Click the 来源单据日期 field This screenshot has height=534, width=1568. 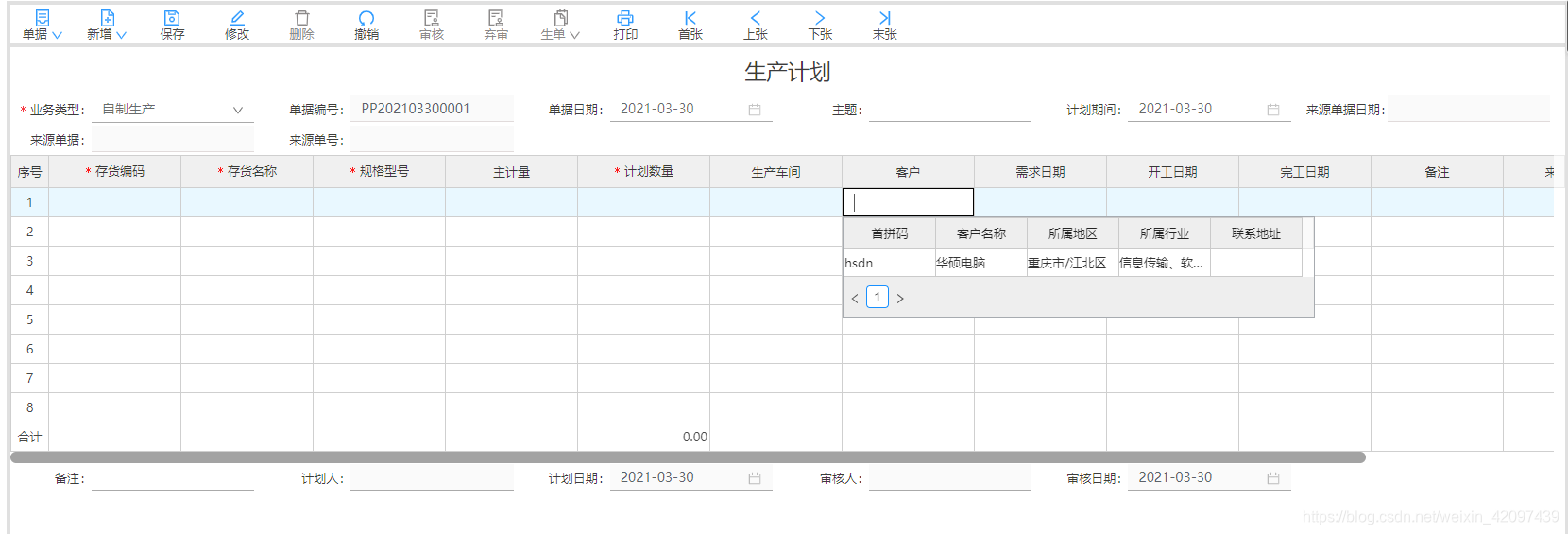coord(1469,109)
